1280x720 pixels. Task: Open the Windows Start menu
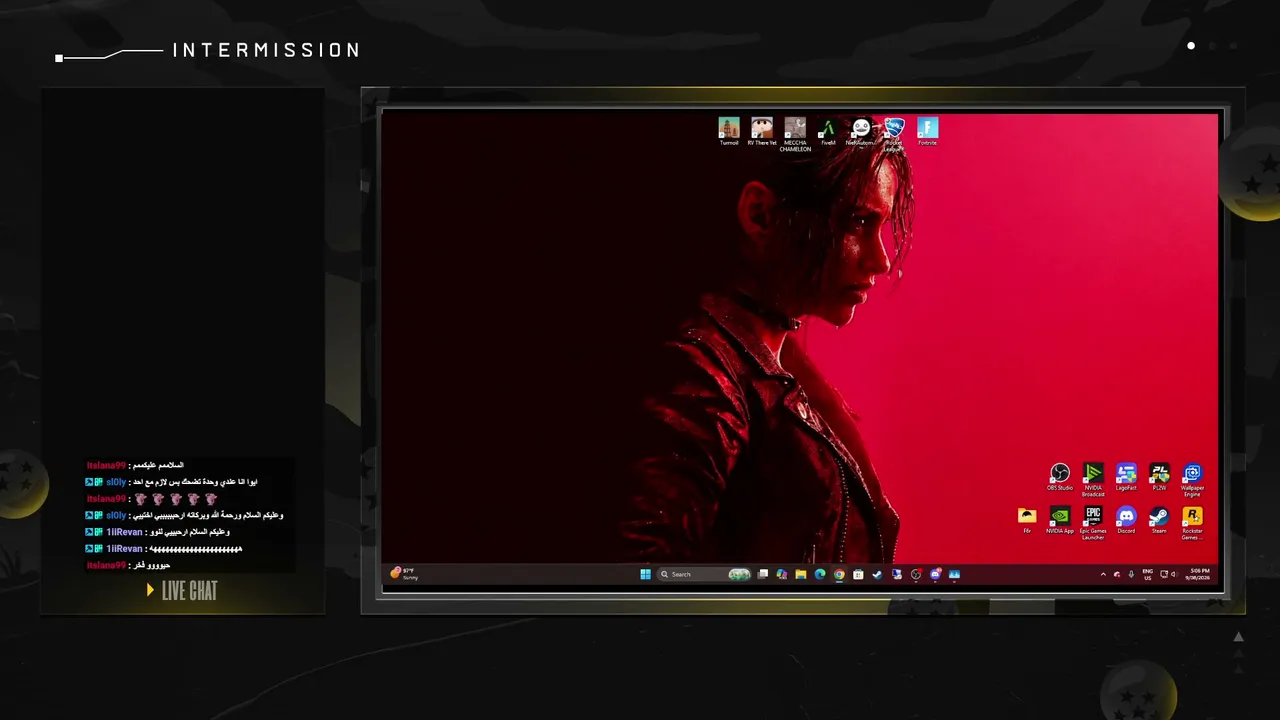pos(645,574)
